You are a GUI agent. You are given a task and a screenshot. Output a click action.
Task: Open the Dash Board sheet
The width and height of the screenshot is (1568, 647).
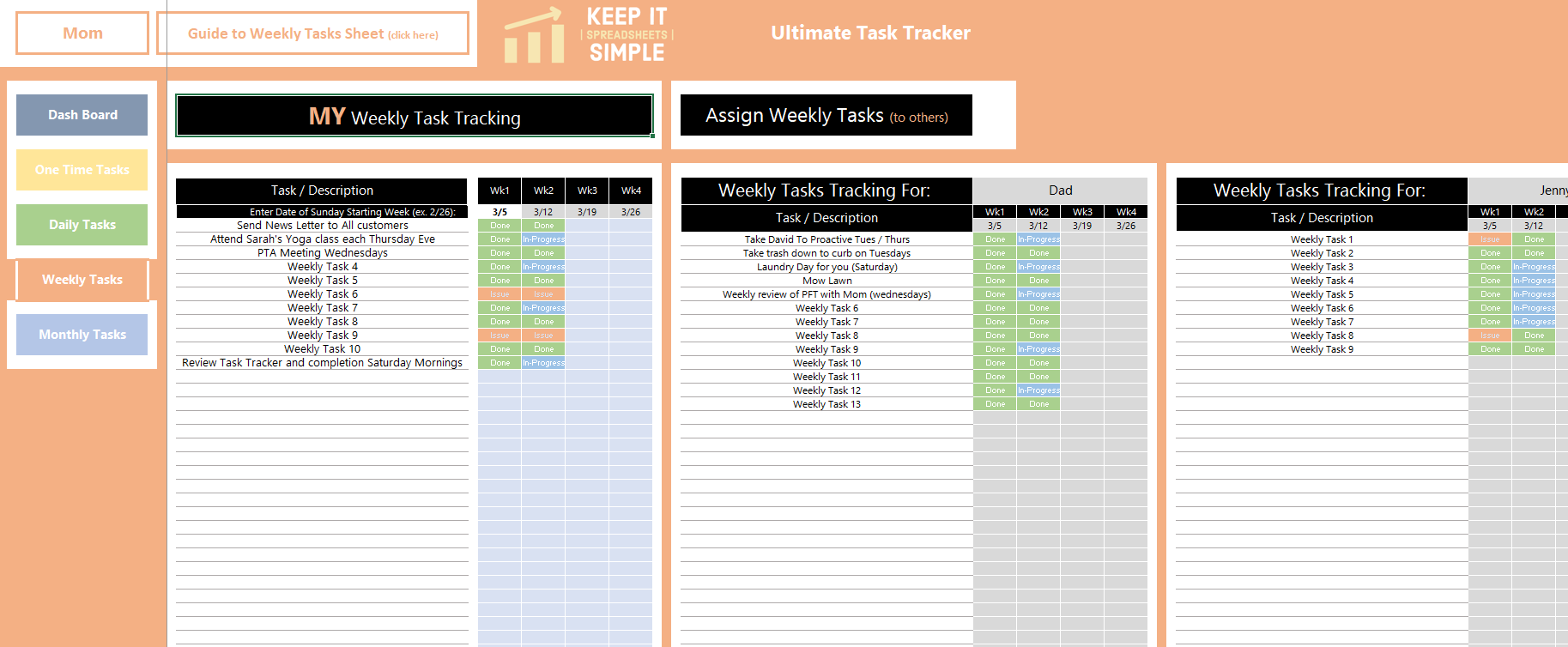[x=82, y=115]
